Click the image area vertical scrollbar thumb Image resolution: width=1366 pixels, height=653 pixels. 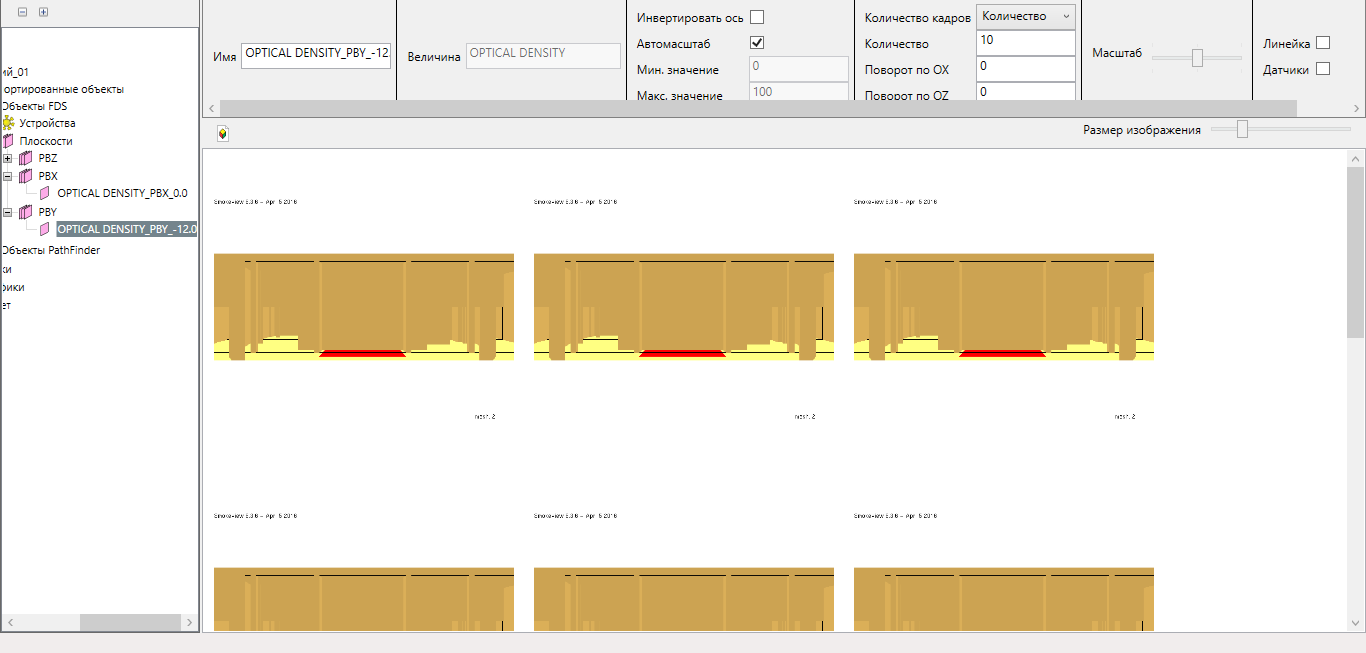[x=1356, y=252]
